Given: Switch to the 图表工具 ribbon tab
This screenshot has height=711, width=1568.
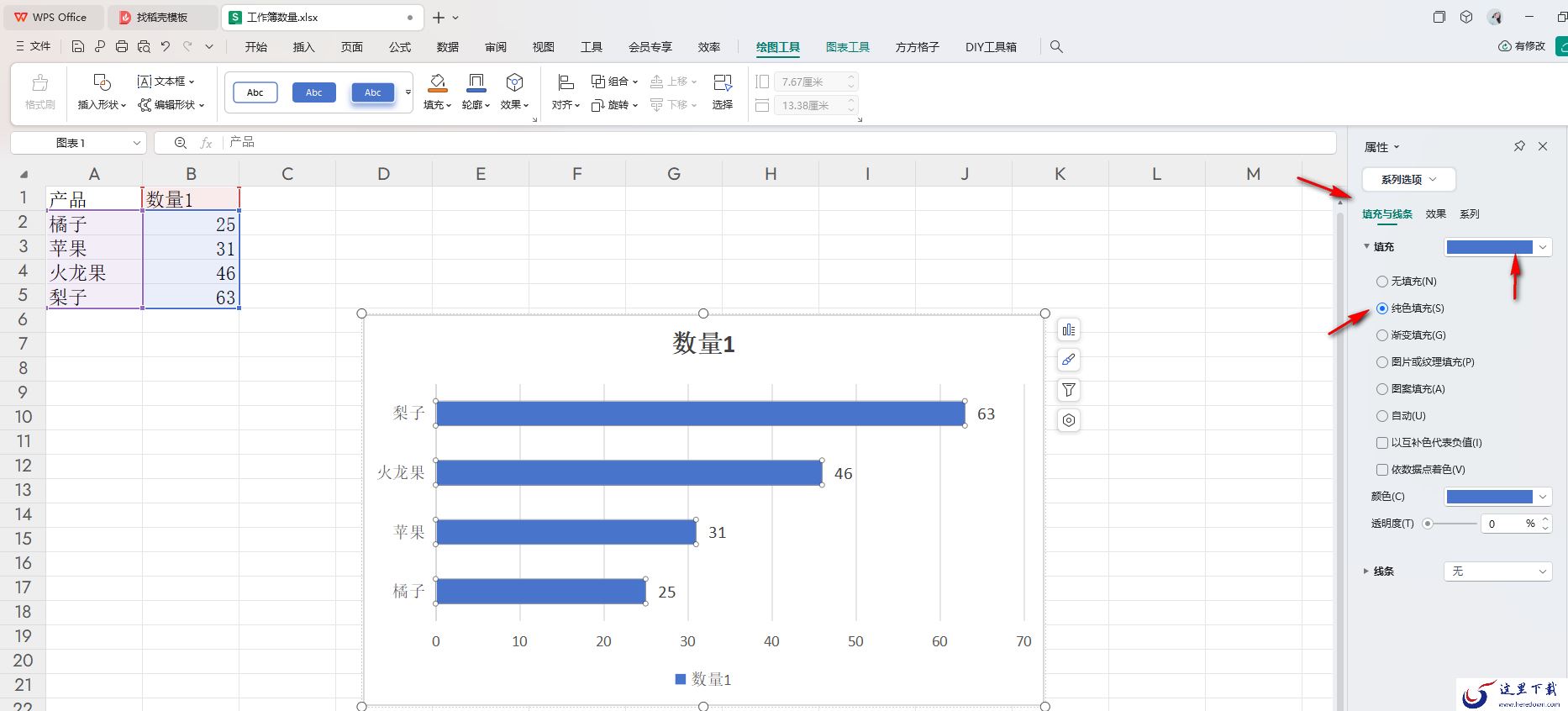Looking at the screenshot, I should pyautogui.click(x=847, y=47).
